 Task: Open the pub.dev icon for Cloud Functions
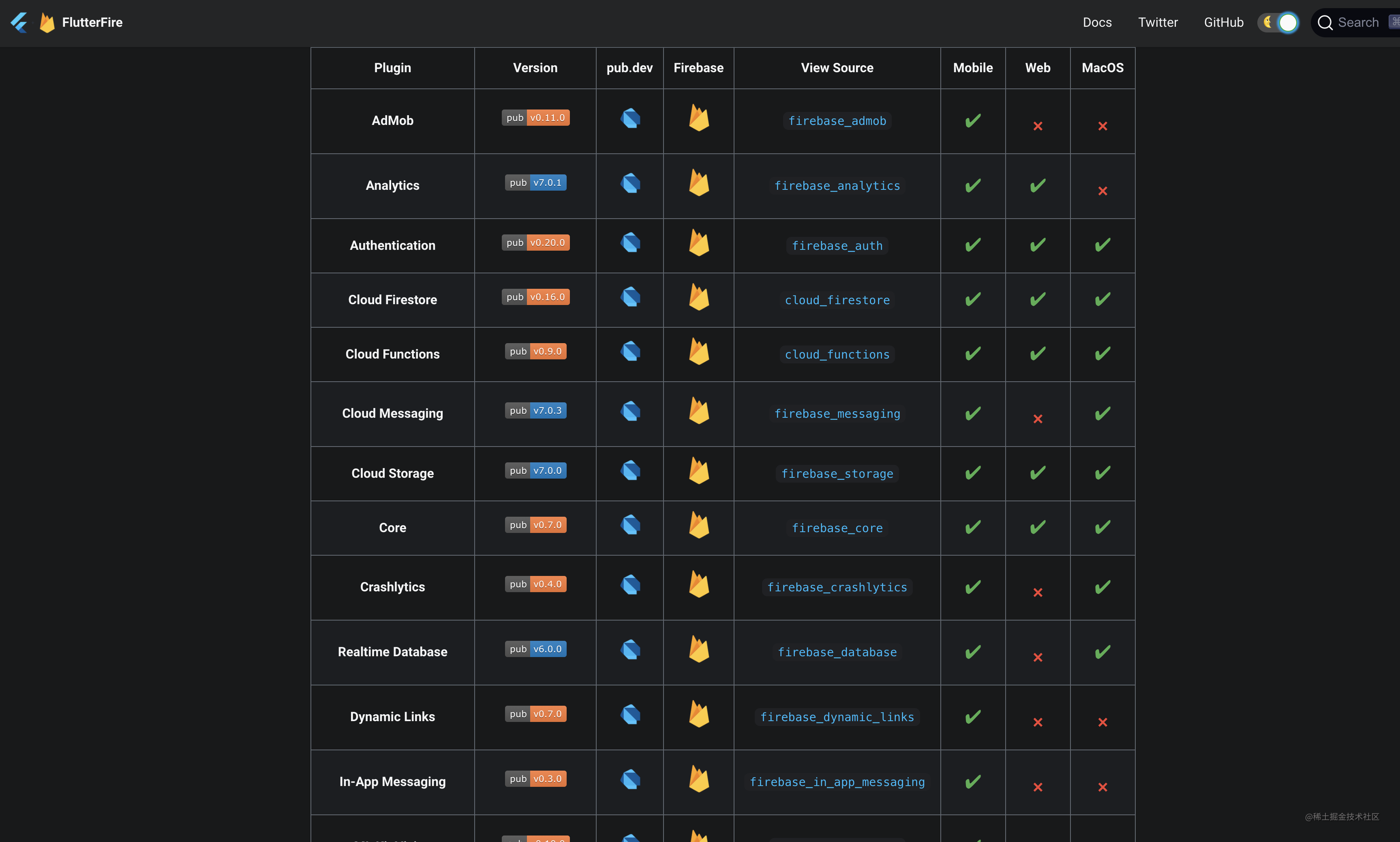click(x=630, y=351)
